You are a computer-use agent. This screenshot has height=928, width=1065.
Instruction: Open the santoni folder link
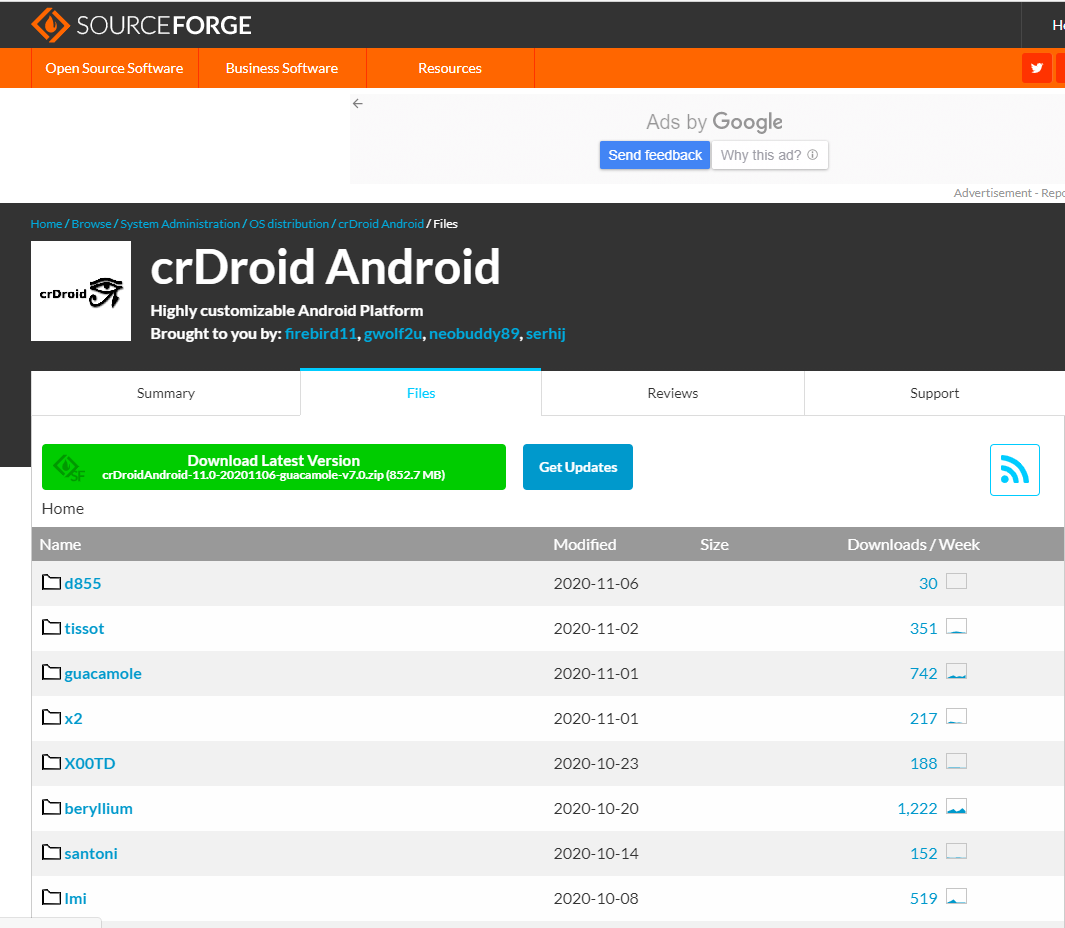point(91,853)
